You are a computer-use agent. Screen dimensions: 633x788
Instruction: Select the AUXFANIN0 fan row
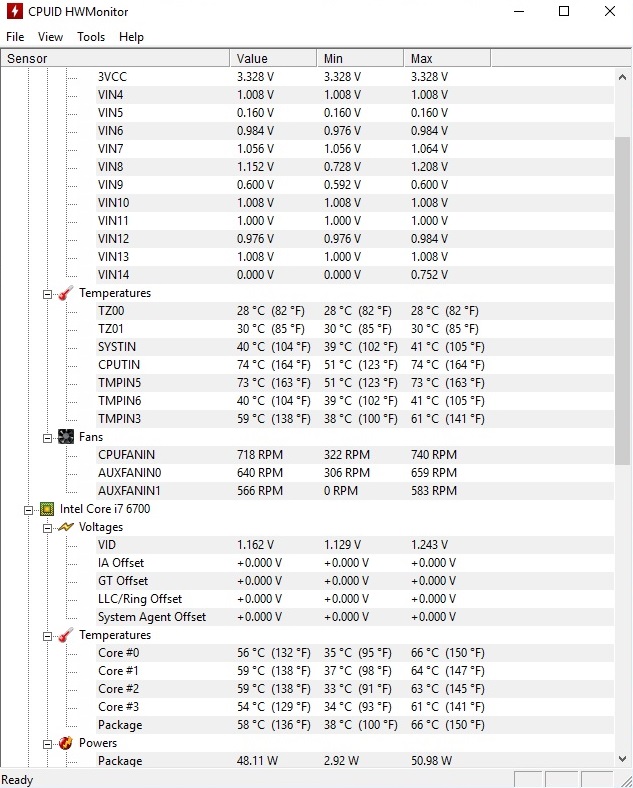coord(355,473)
